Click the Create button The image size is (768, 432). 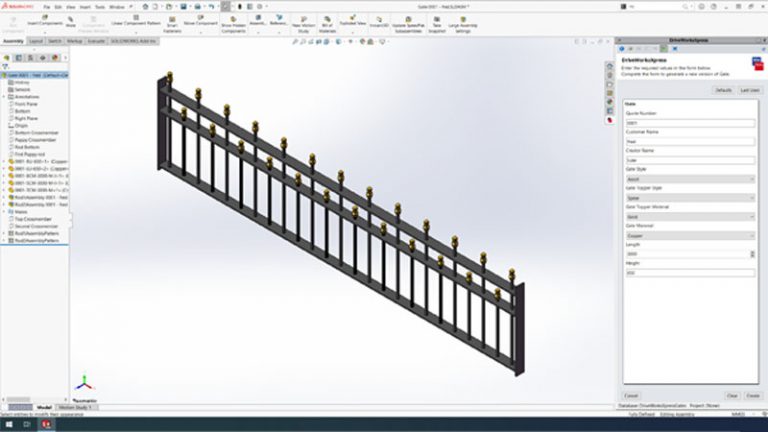coord(752,395)
